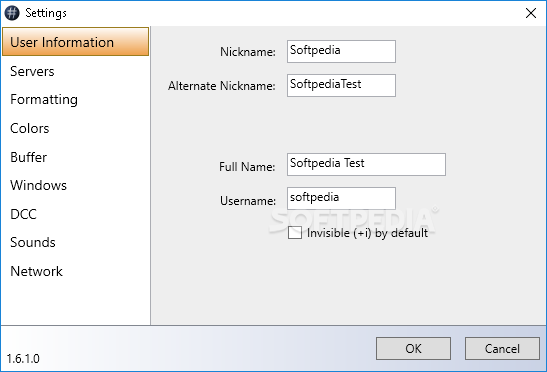Click the Alternate Nickname: label
The height and width of the screenshot is (372, 547).
coord(222,86)
